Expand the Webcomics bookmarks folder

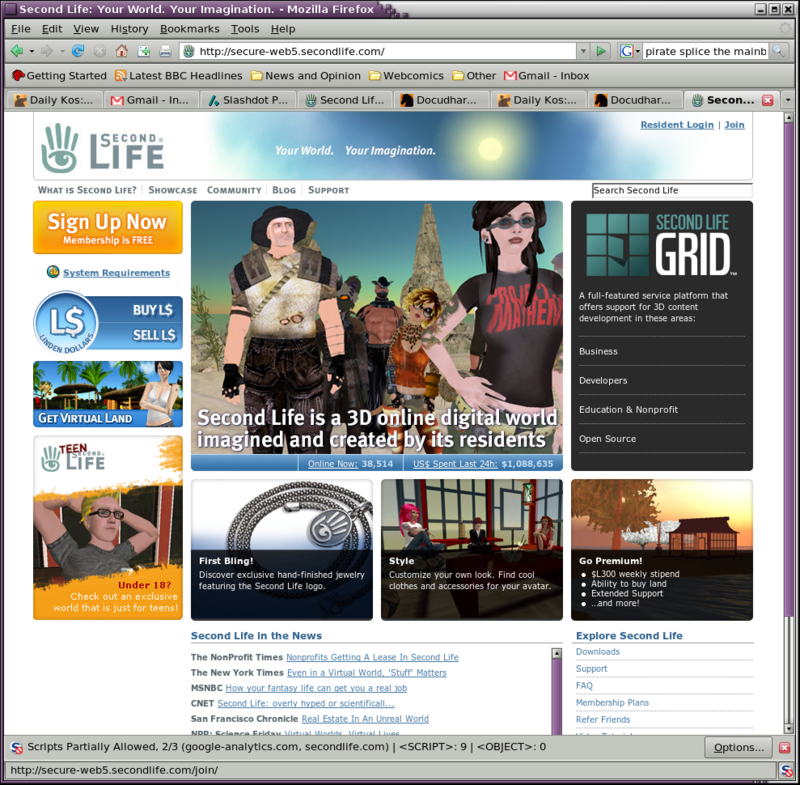point(406,76)
